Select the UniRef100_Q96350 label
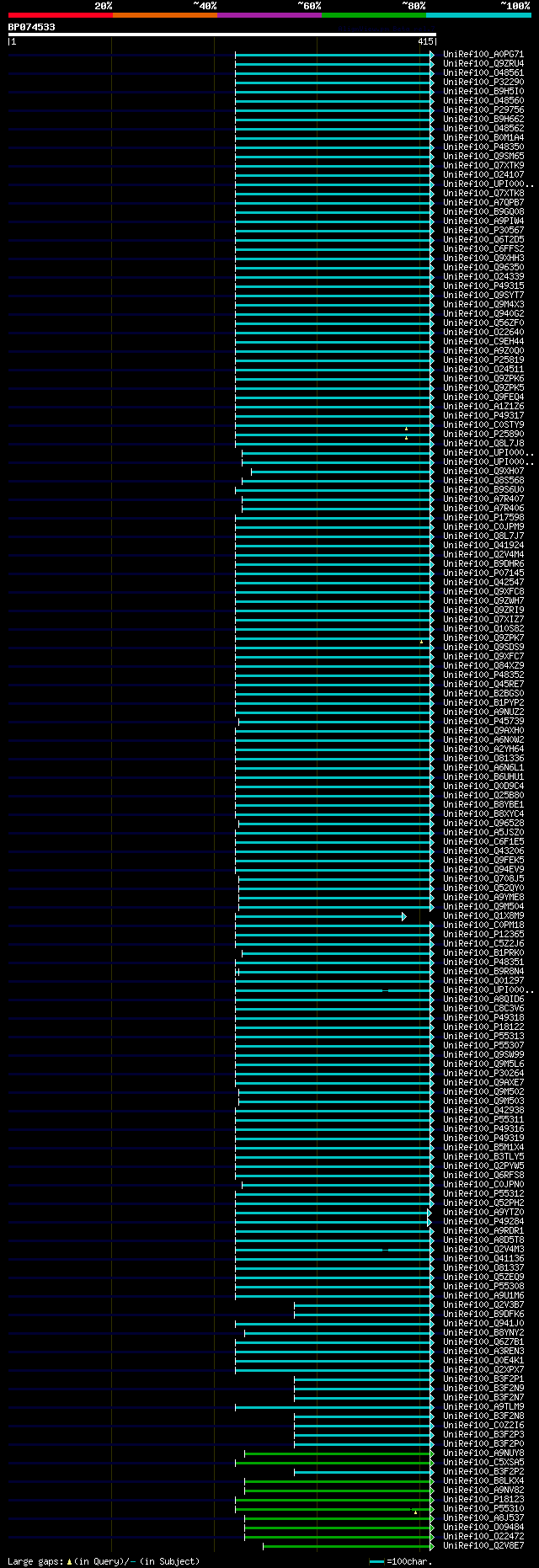539x1568 pixels. point(483,268)
